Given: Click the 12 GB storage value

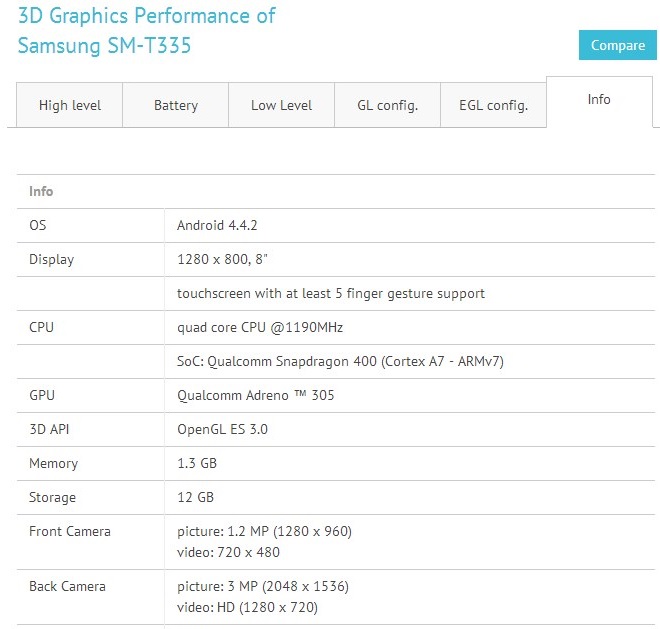Looking at the screenshot, I should [195, 497].
